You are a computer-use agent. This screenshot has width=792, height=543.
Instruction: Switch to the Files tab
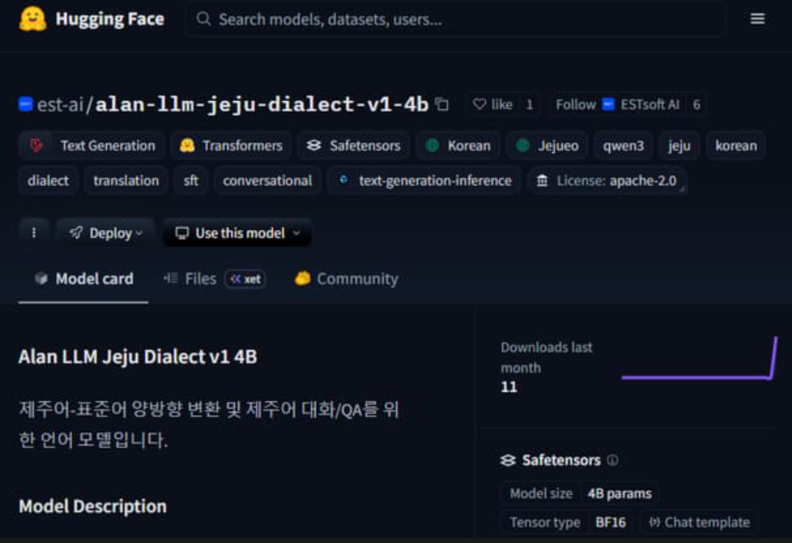pyautogui.click(x=200, y=279)
